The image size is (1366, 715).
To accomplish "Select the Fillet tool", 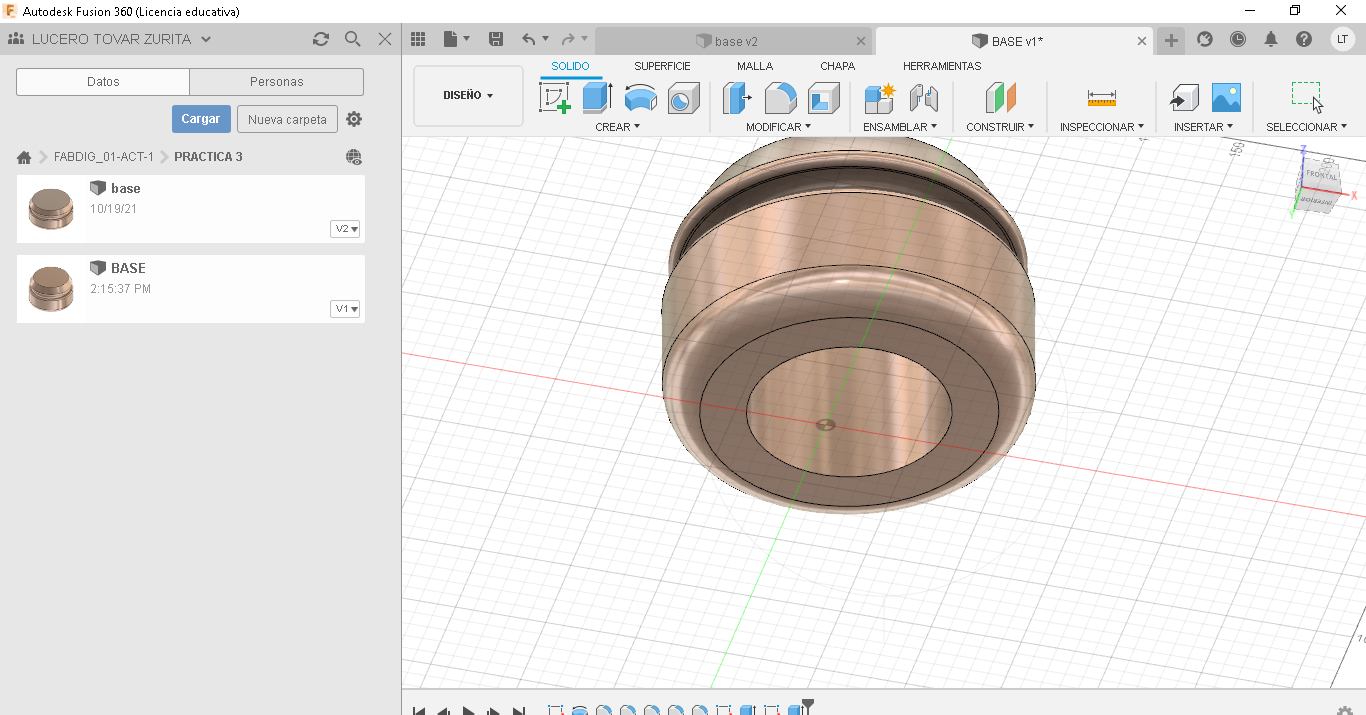I will [780, 98].
